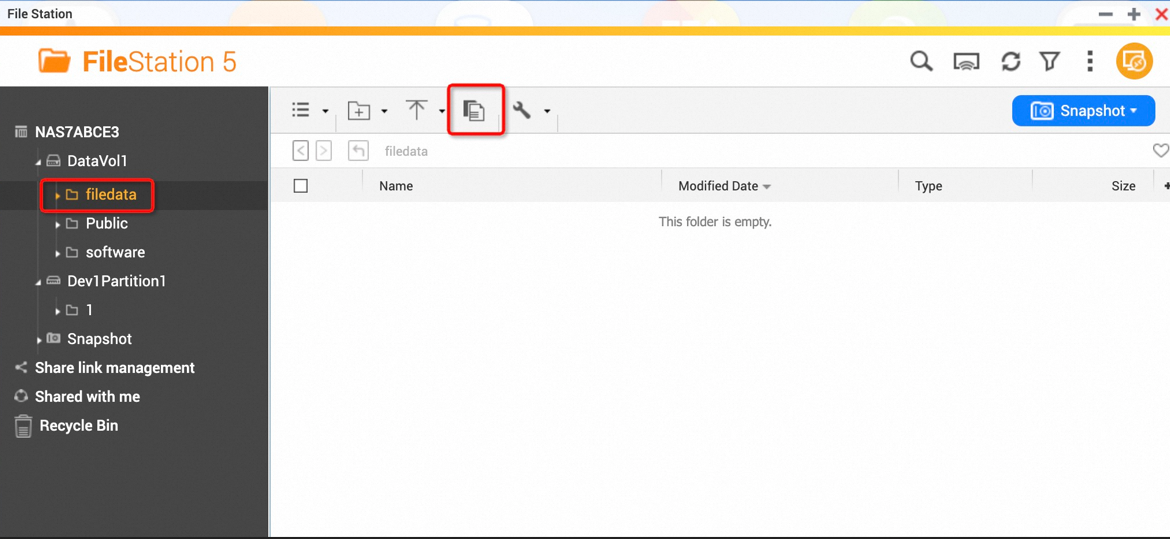The height and width of the screenshot is (539, 1170).
Task: Sort by the Name column header
Action: point(396,186)
